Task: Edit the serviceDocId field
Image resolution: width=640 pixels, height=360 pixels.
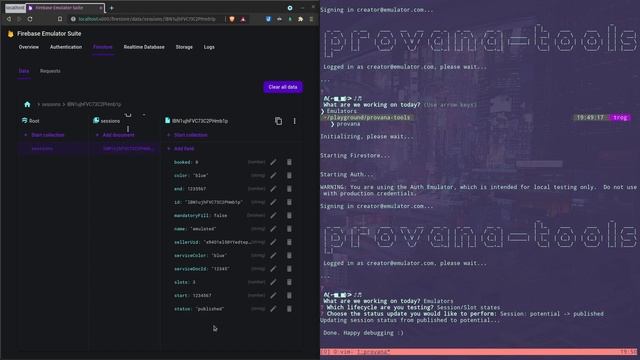Action: tap(273, 269)
